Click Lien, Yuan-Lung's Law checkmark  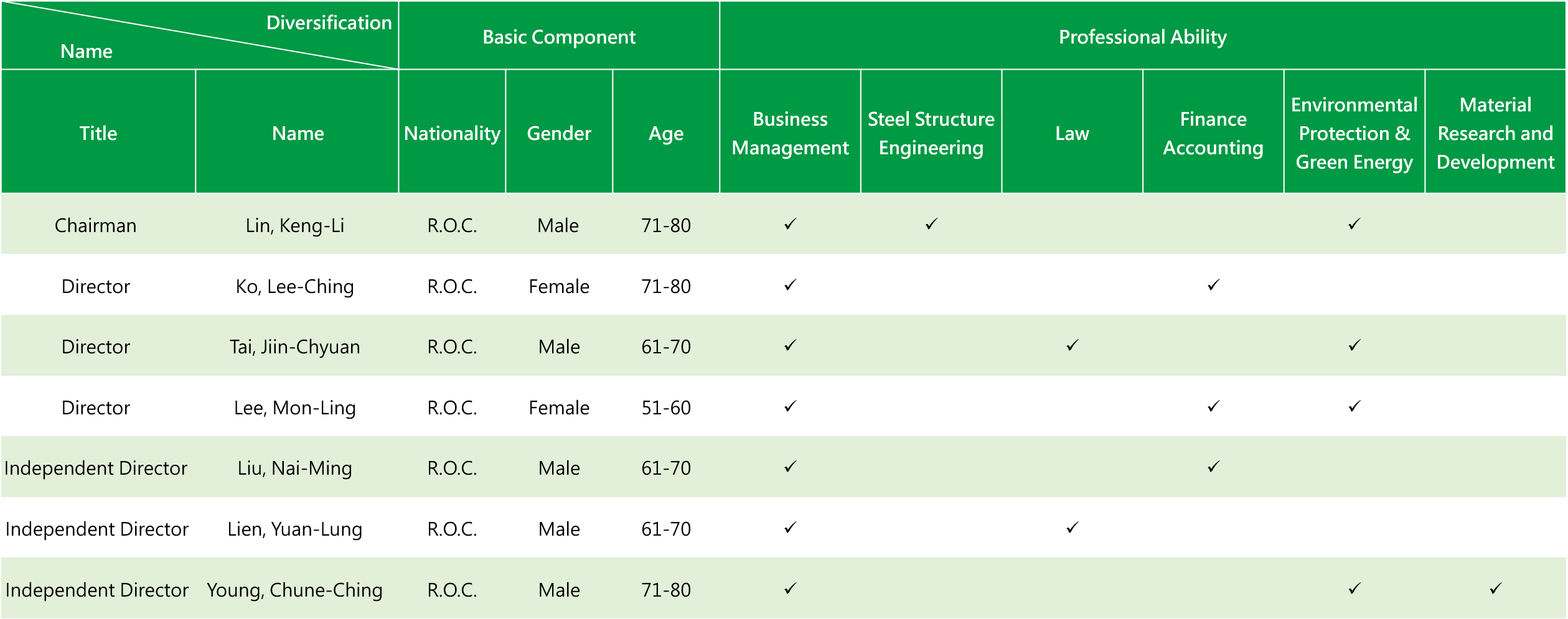tap(1072, 528)
